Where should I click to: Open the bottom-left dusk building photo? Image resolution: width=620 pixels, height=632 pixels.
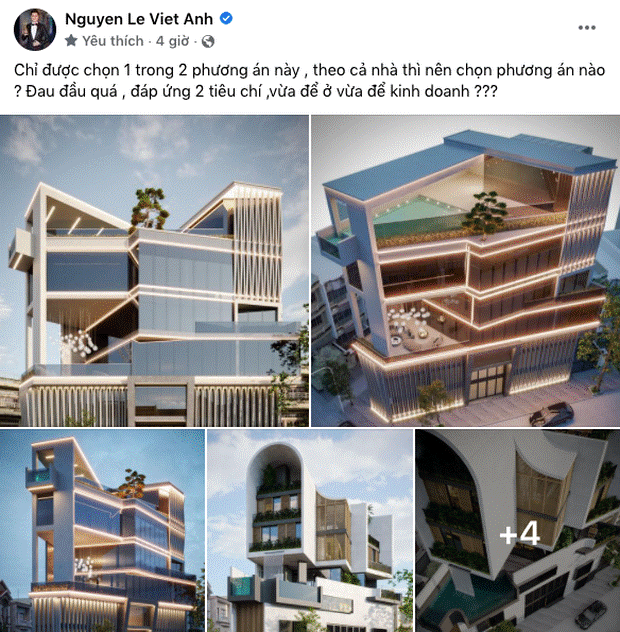click(102, 530)
